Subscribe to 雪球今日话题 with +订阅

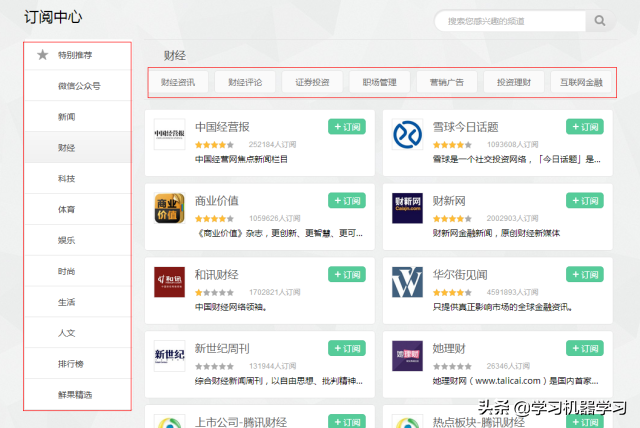click(585, 127)
